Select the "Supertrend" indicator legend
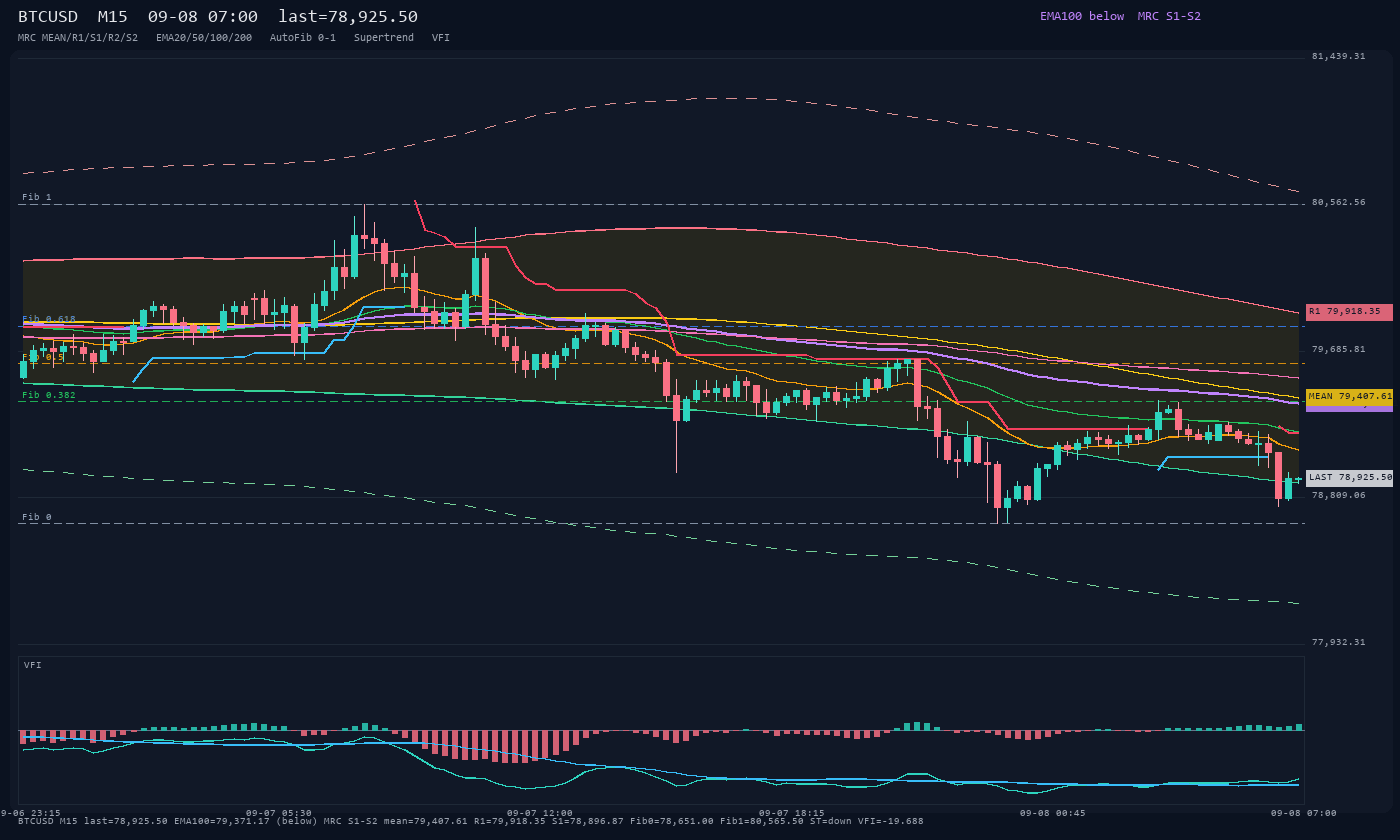 [384, 38]
